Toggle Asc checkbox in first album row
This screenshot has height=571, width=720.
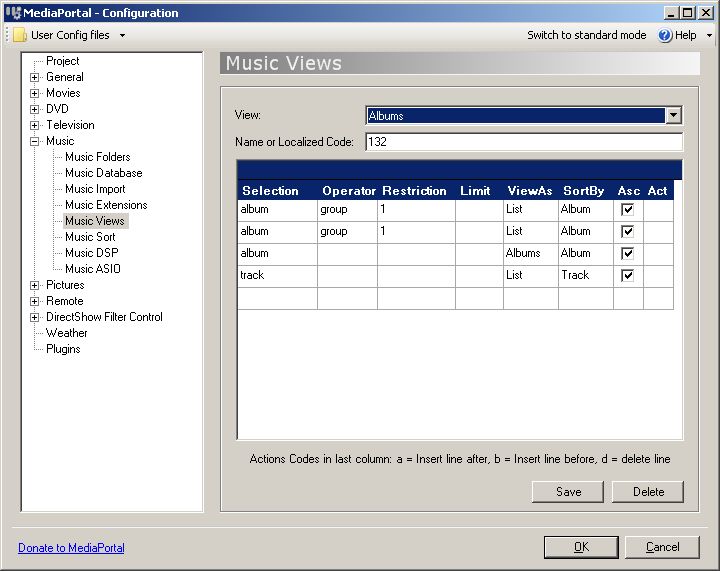tap(628, 210)
